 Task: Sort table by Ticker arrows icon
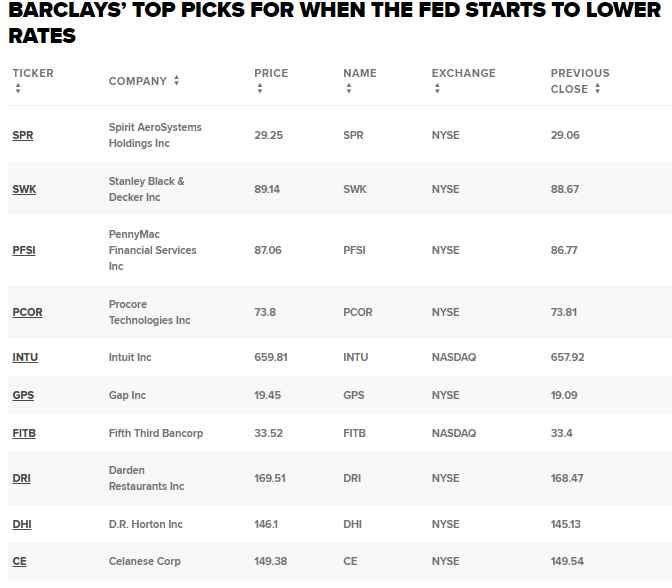click(x=18, y=88)
